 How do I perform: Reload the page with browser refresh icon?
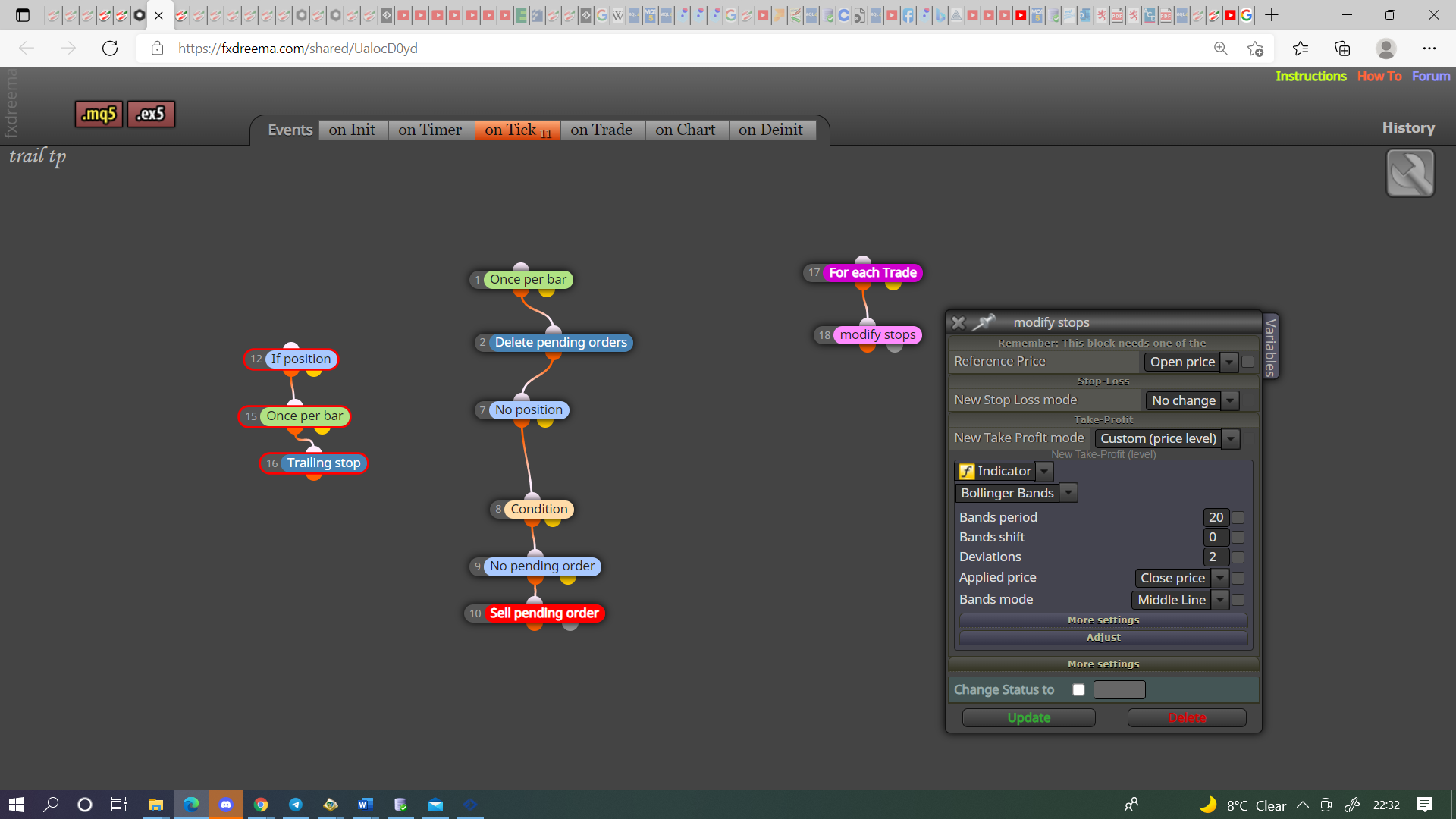[110, 49]
